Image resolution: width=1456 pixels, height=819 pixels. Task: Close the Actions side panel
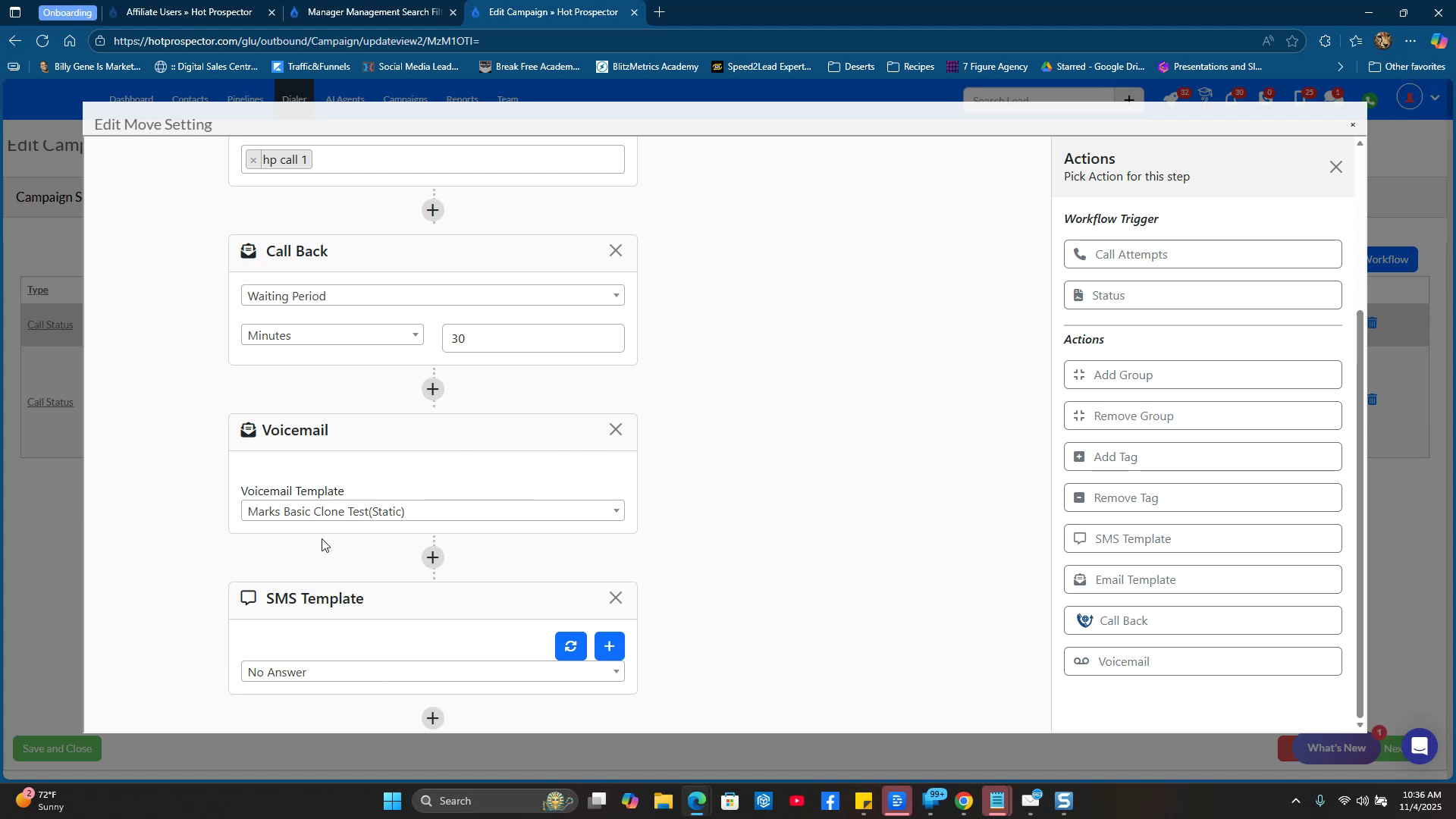click(x=1335, y=168)
